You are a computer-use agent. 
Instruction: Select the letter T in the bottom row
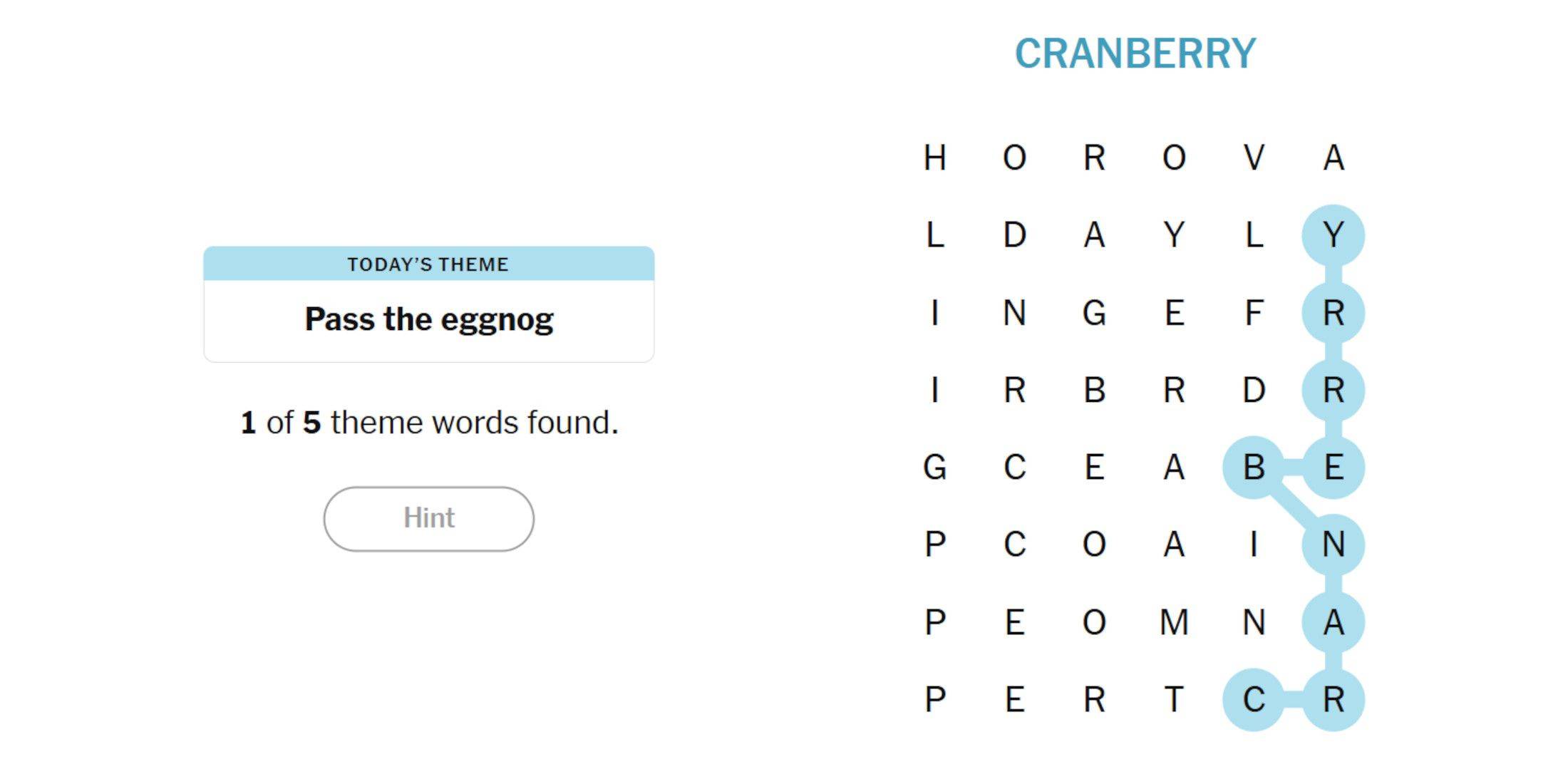pyautogui.click(x=1174, y=699)
